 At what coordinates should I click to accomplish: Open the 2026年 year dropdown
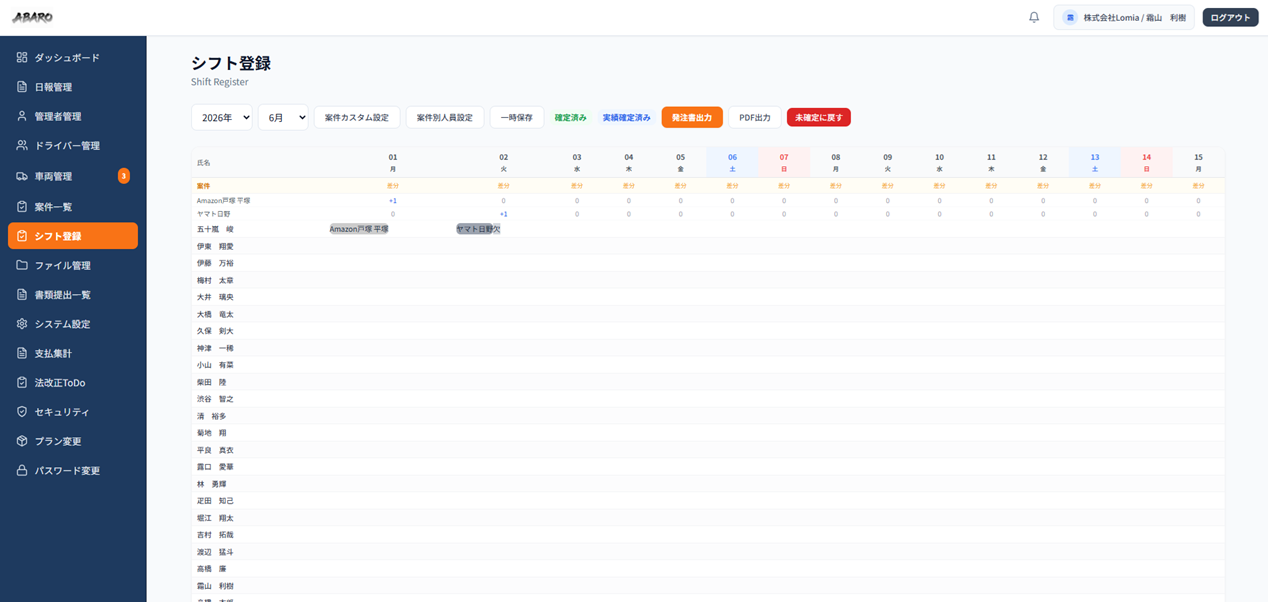(x=222, y=117)
